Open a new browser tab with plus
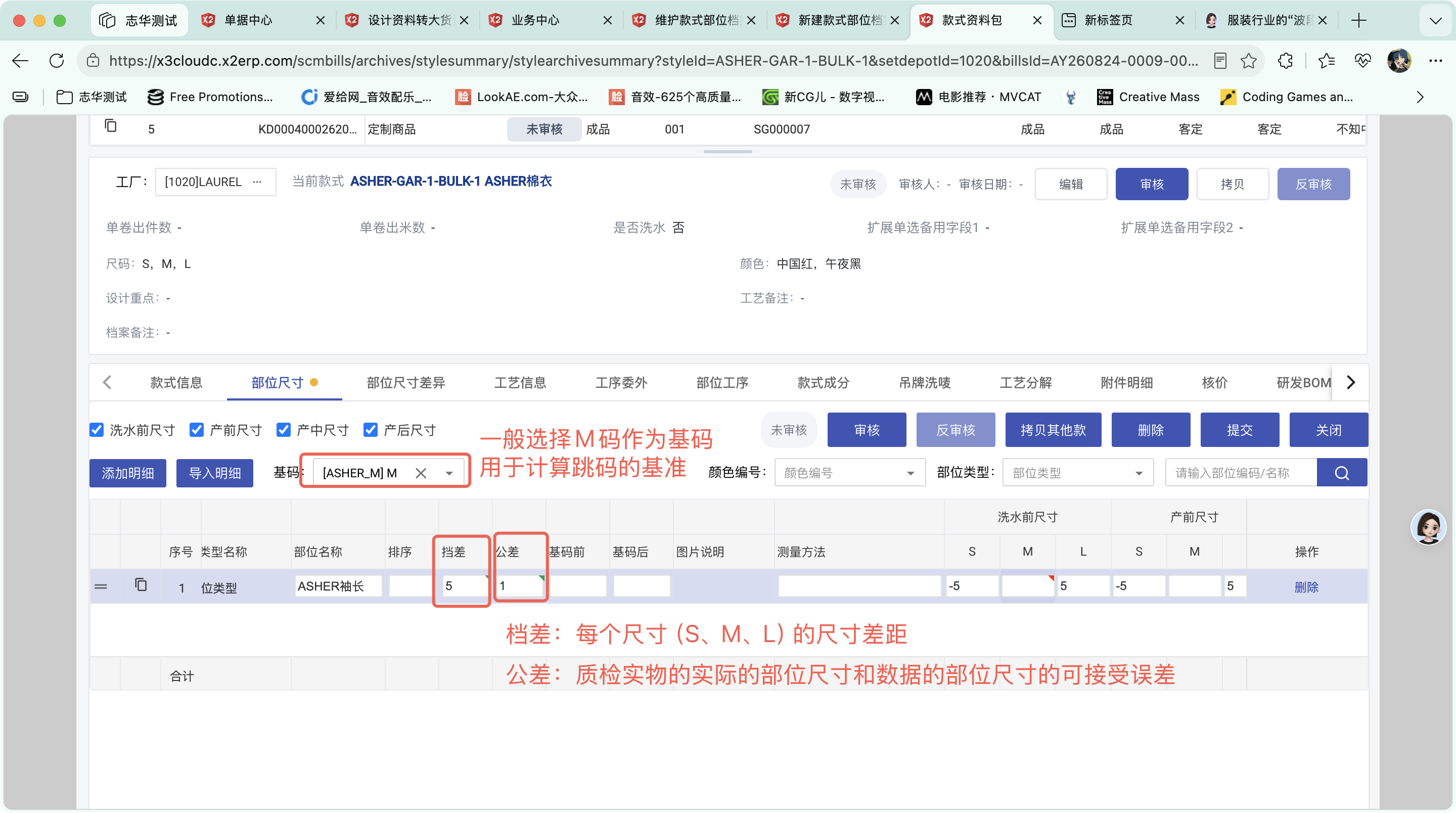Screen dimensions: 1456x813 click(x=1359, y=20)
